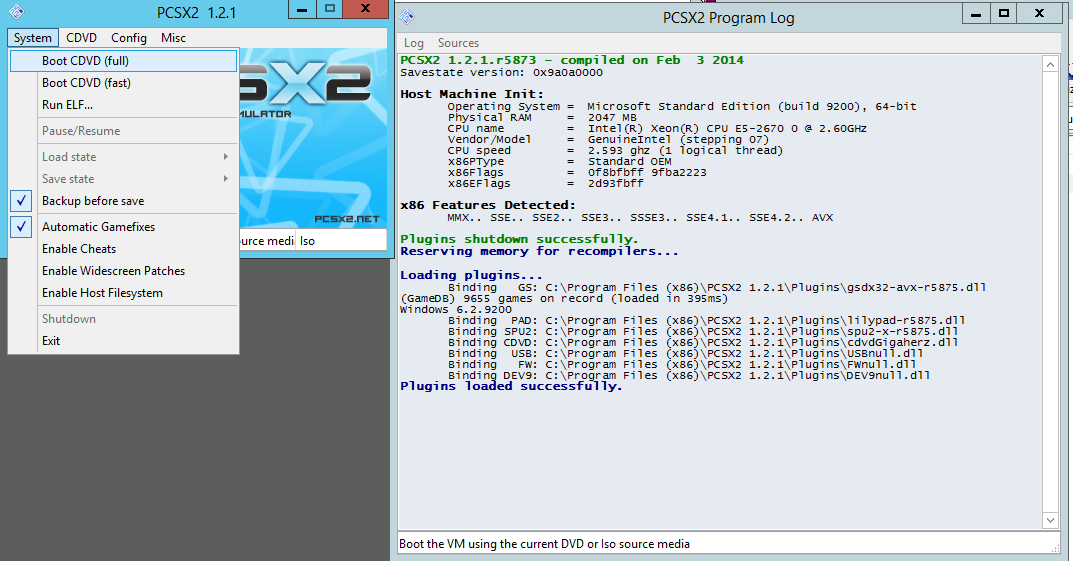Click the cdvdGigaherz.dll binding line
The width and height of the screenshot is (1073, 561).
click(x=703, y=342)
